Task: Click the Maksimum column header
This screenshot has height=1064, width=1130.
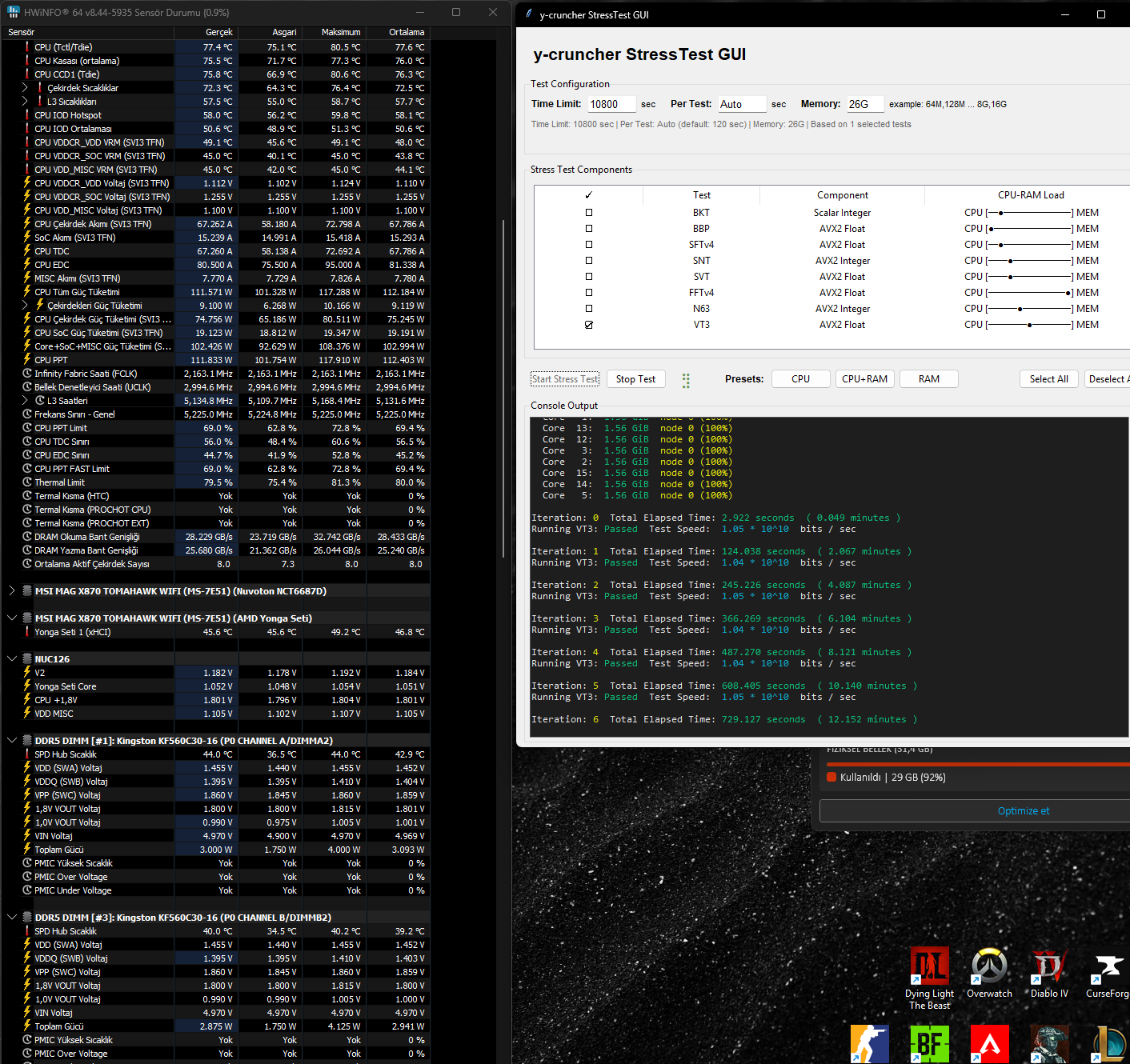Action: click(x=335, y=32)
